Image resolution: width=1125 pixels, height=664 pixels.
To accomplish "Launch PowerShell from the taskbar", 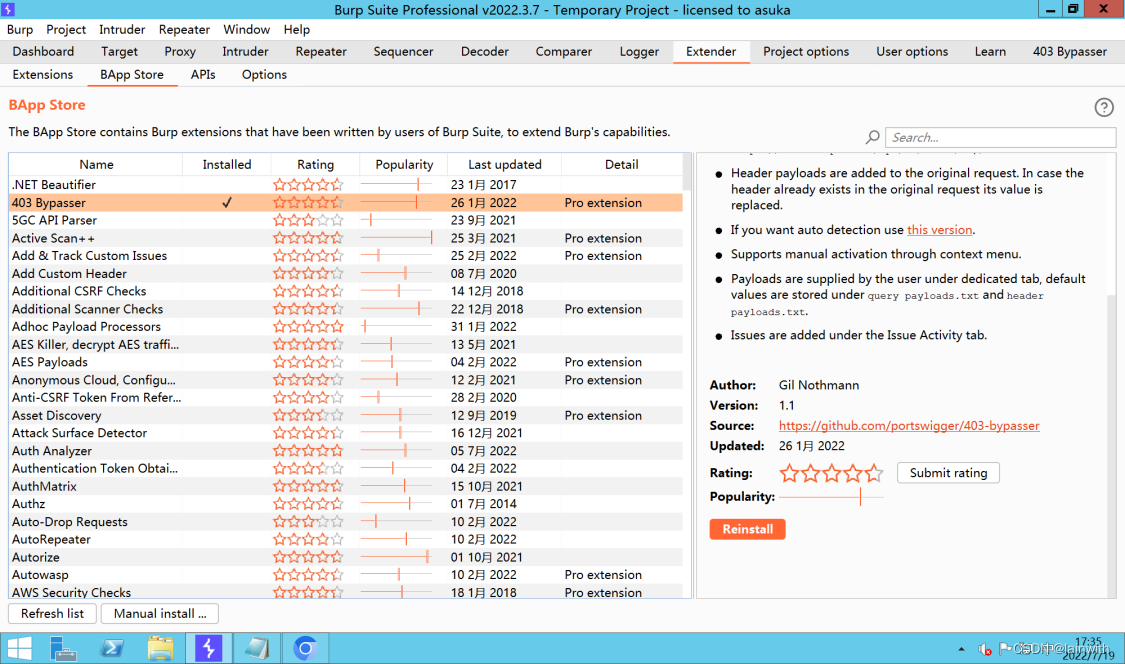I will click(x=112, y=648).
